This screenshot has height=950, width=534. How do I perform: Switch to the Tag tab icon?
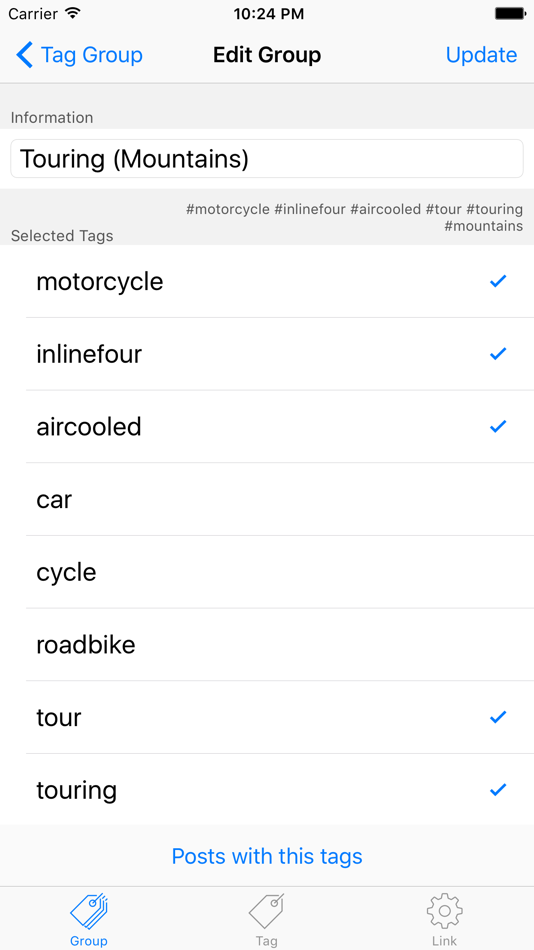pos(266,911)
